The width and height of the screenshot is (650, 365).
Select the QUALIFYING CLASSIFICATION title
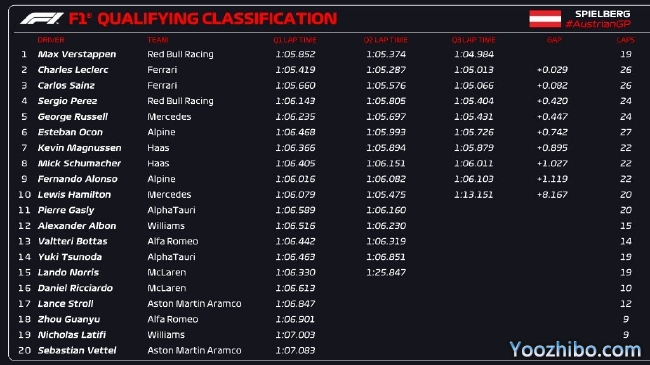pyautogui.click(x=217, y=19)
